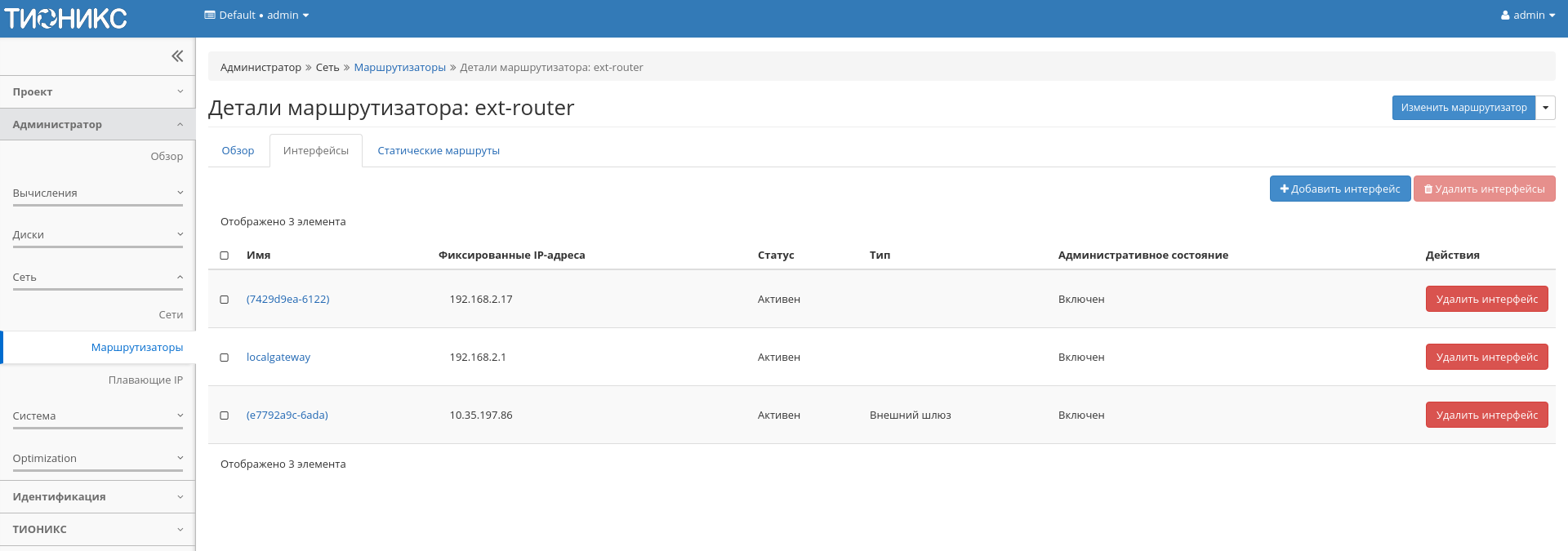Image resolution: width=1568 pixels, height=551 pixels.
Task: Open the Default • admin project selector
Action: coord(256,16)
